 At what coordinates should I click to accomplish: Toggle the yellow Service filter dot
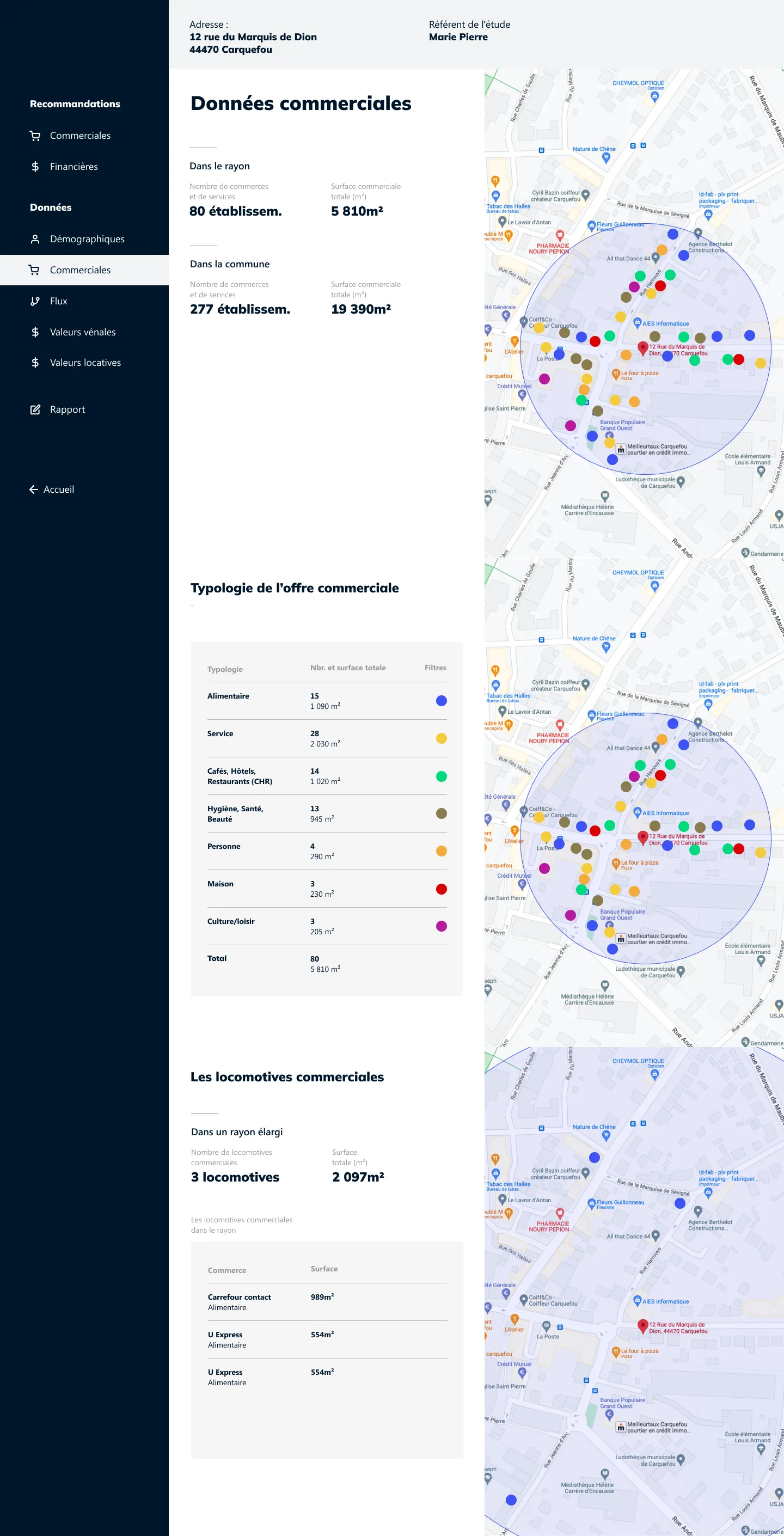(441, 738)
